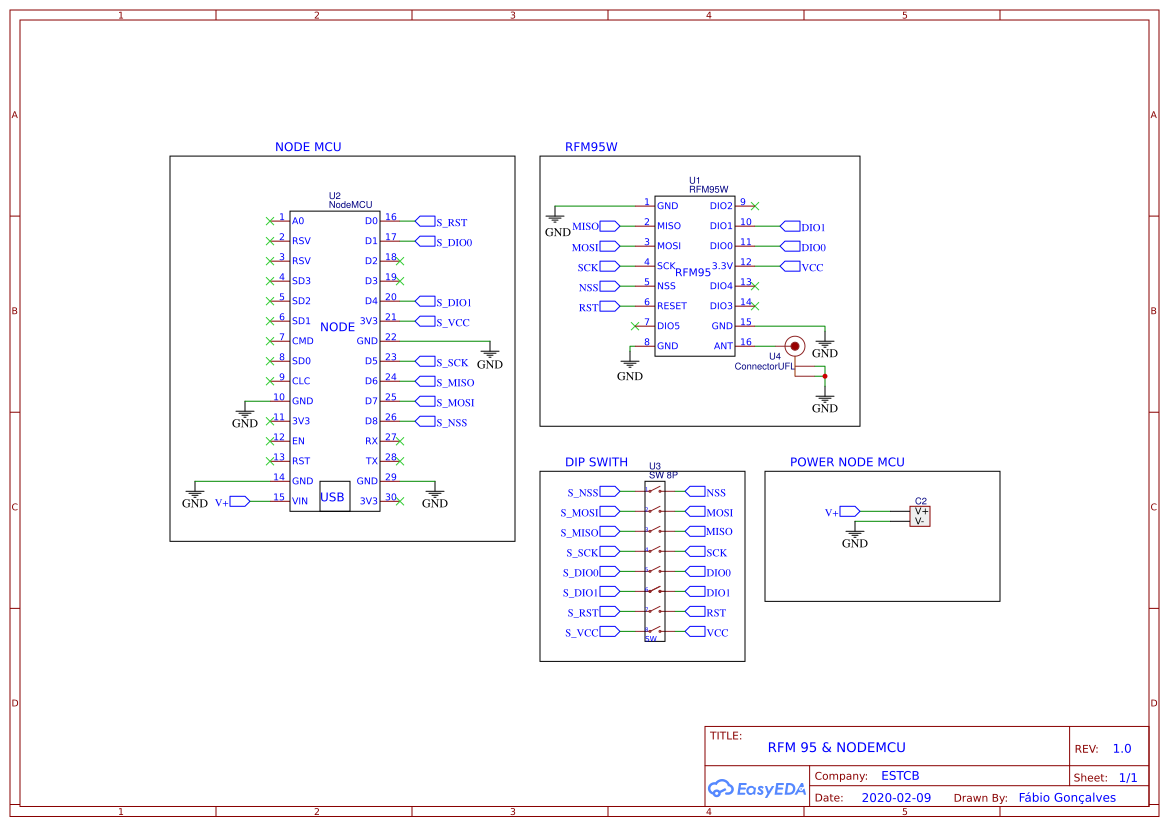Select the V+ net flag at VIN pin
Screen dimensions: 1169x827
pos(239,502)
